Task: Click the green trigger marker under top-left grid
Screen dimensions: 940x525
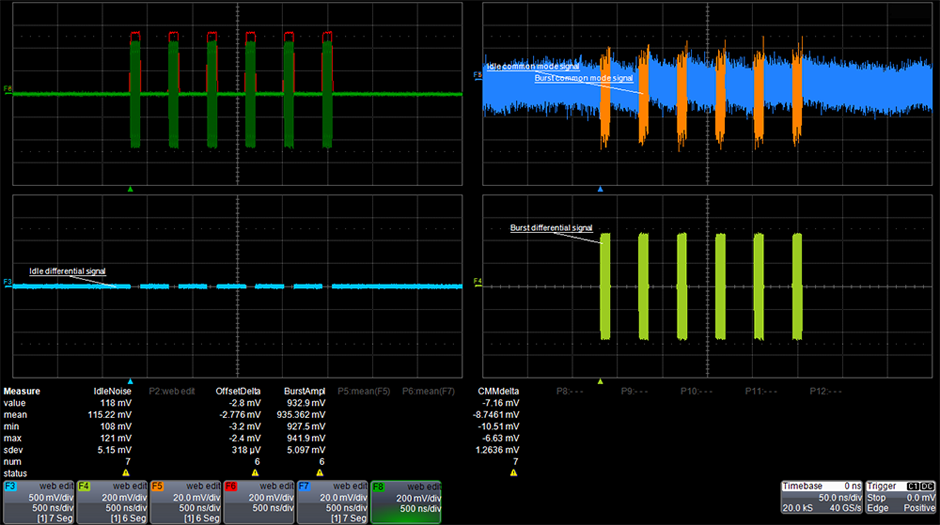Action: tap(130, 187)
